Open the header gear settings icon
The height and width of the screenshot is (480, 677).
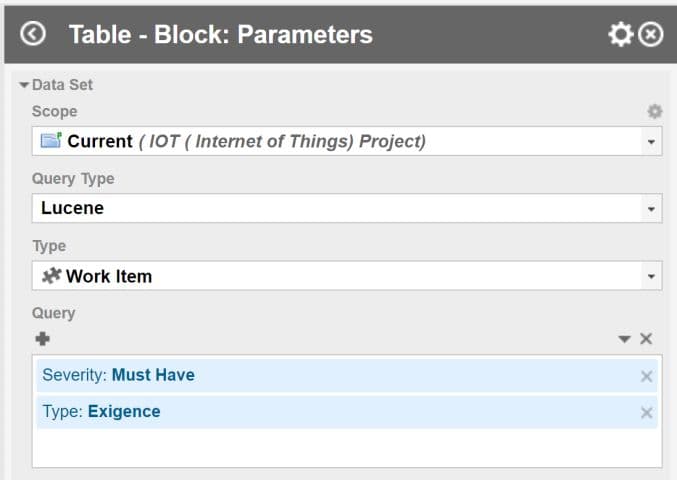(620, 34)
